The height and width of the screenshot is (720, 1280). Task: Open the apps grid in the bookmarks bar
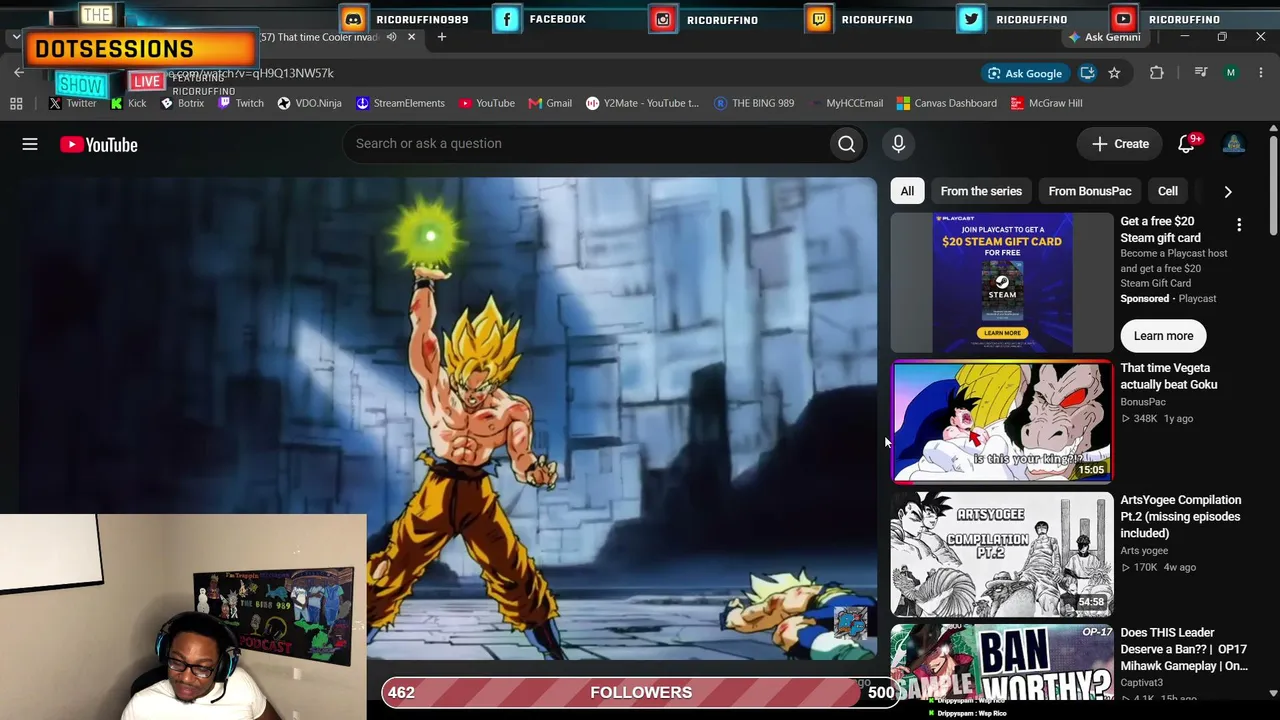(x=16, y=103)
